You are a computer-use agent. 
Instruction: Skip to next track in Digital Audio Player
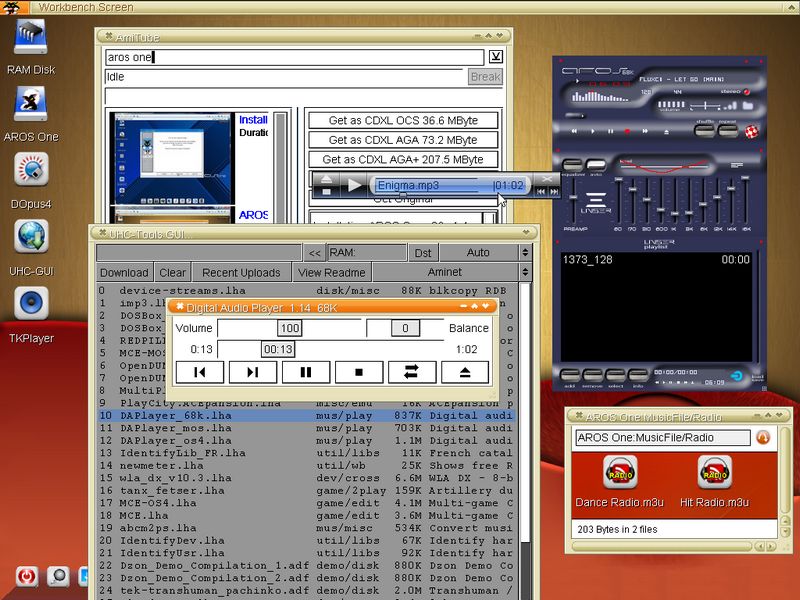(253, 372)
